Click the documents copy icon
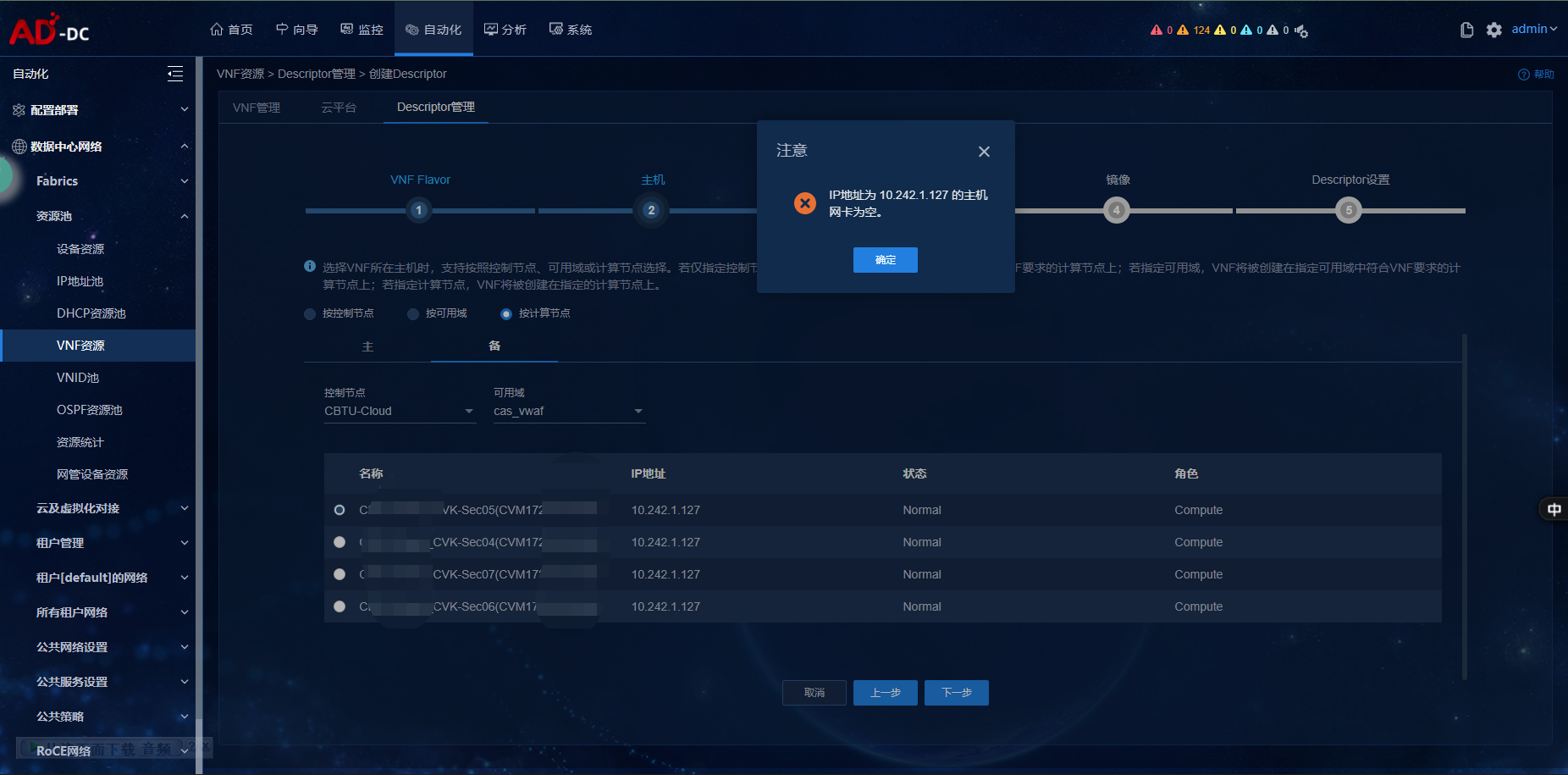The height and width of the screenshot is (775, 1568). click(x=1467, y=30)
